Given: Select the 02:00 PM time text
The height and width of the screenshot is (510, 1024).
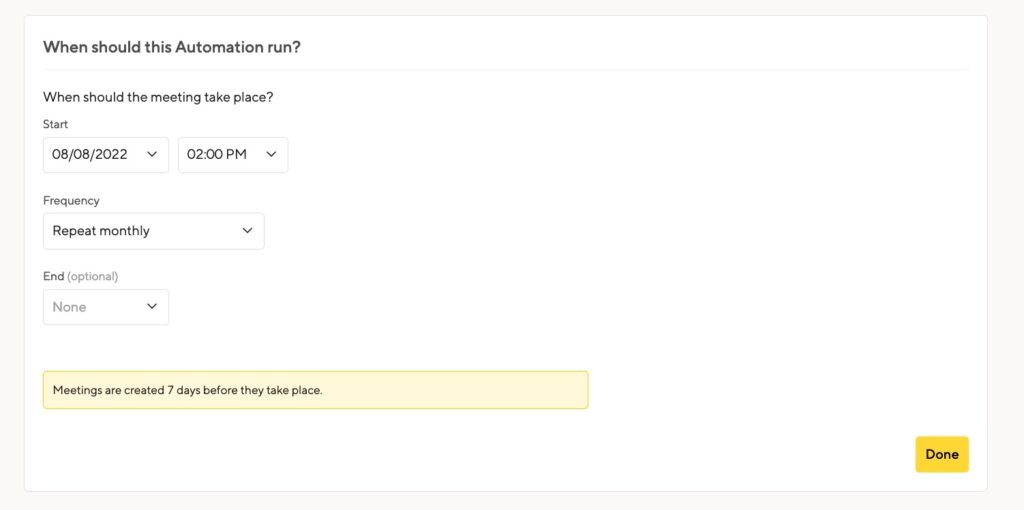Looking at the screenshot, I should 217,155.
